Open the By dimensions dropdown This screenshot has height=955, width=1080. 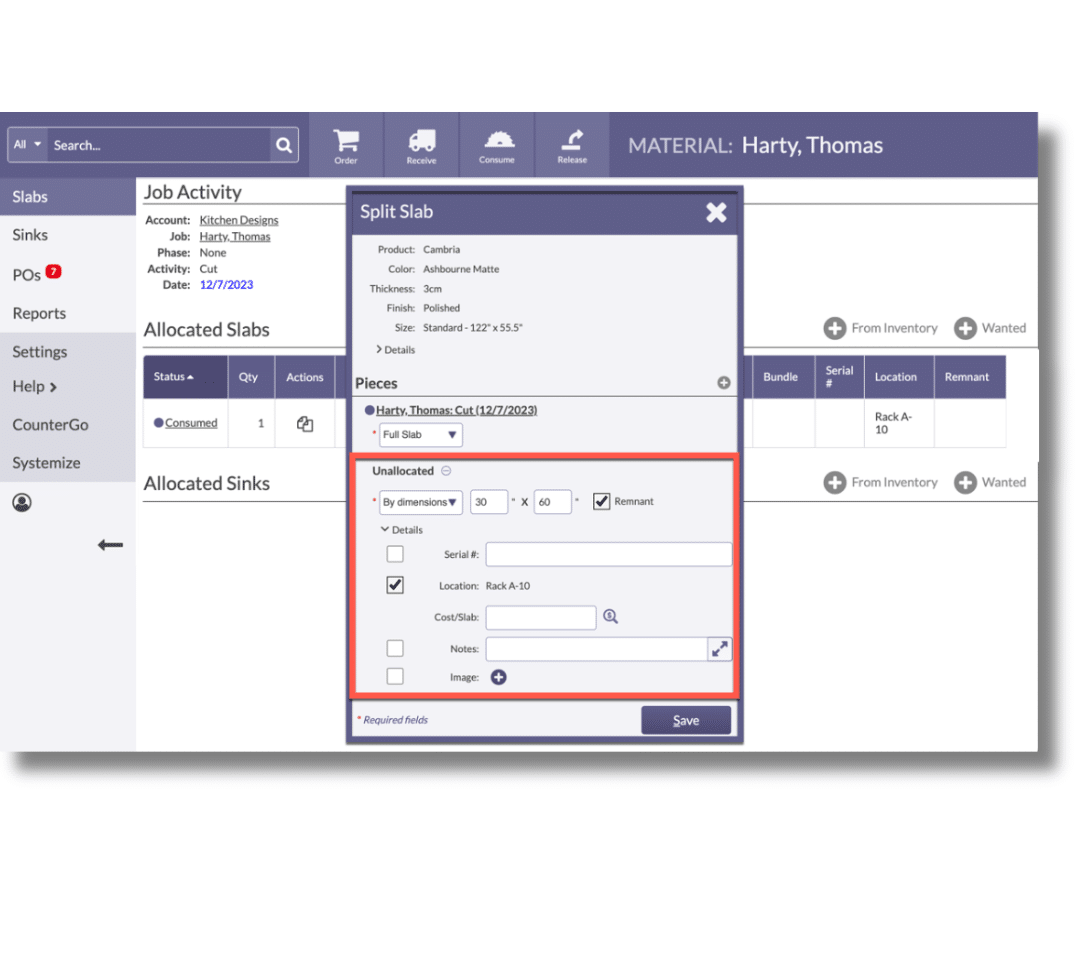(x=420, y=501)
